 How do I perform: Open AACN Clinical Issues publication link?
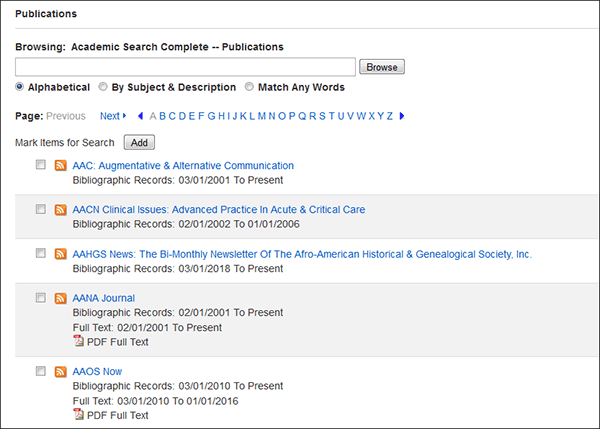tap(219, 210)
